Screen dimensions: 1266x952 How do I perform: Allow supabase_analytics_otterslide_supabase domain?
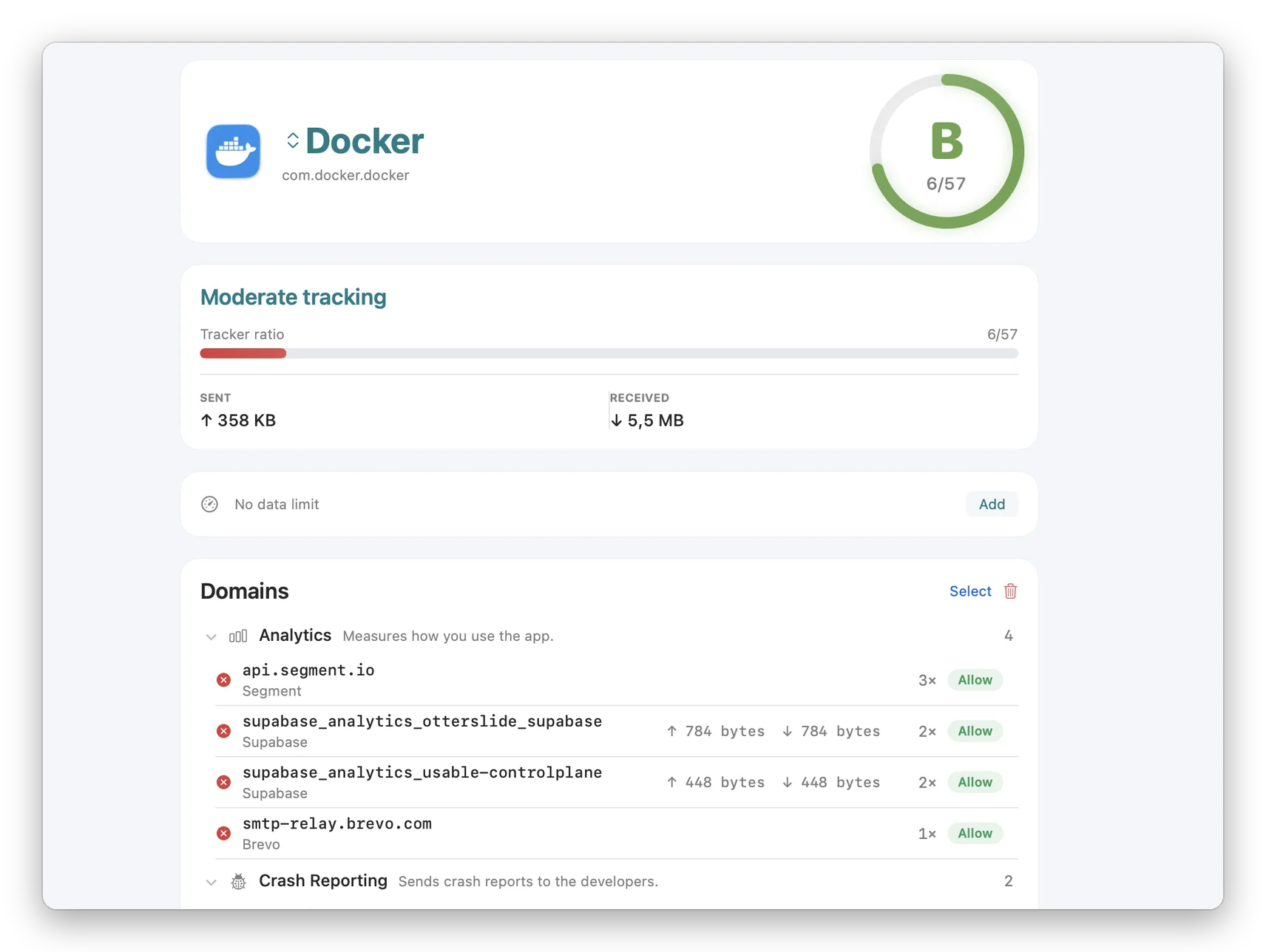pyautogui.click(x=975, y=731)
